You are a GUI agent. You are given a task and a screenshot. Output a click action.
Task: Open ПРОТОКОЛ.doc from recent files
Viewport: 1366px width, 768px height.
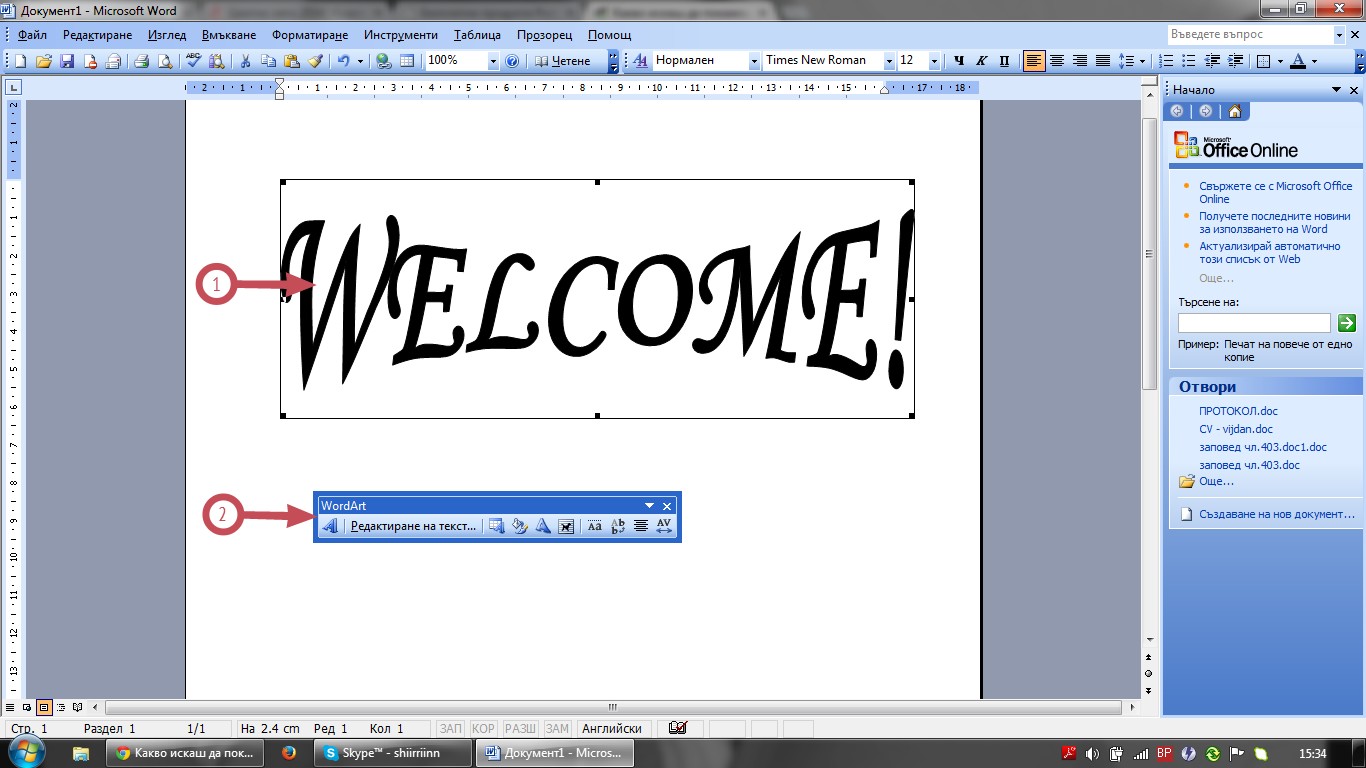[1238, 411]
